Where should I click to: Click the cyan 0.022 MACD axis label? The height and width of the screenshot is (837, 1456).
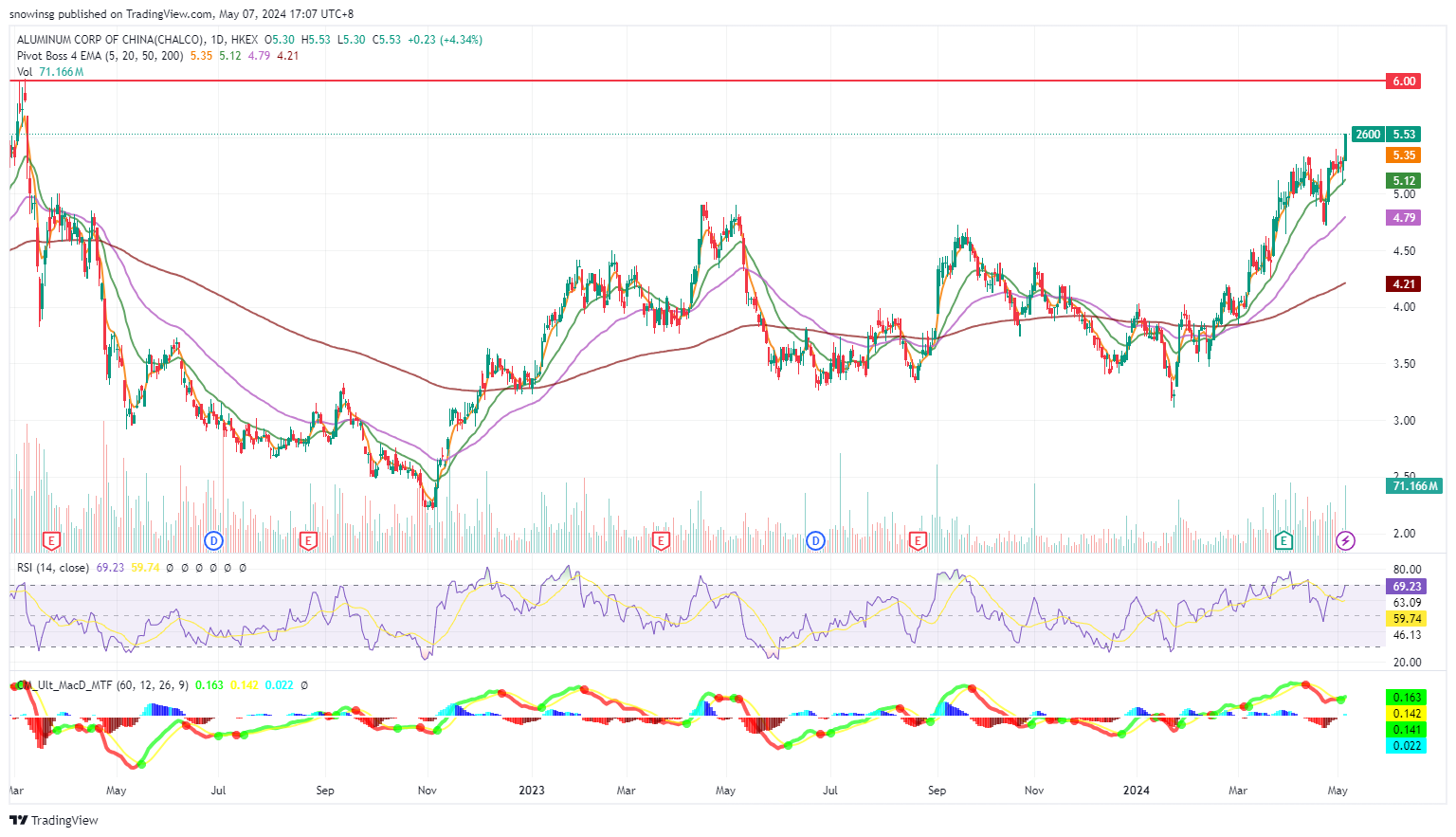point(1407,746)
